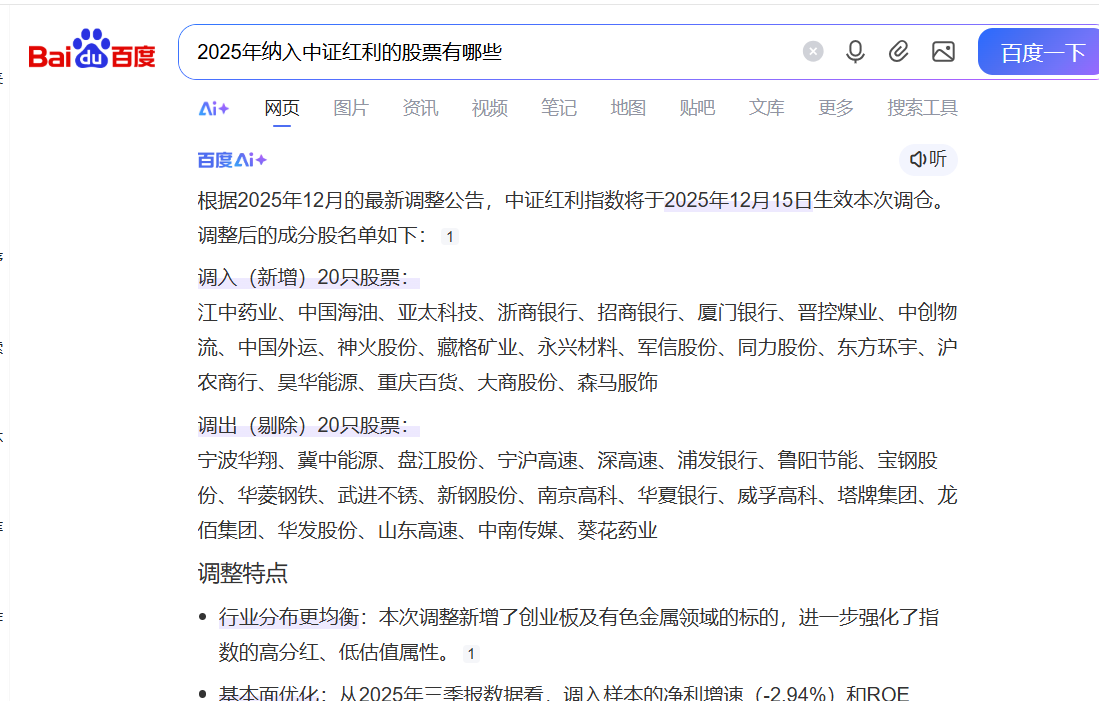This screenshot has height=701, width=1099.
Task: Click the 葵花药业 stock name
Action: (617, 531)
